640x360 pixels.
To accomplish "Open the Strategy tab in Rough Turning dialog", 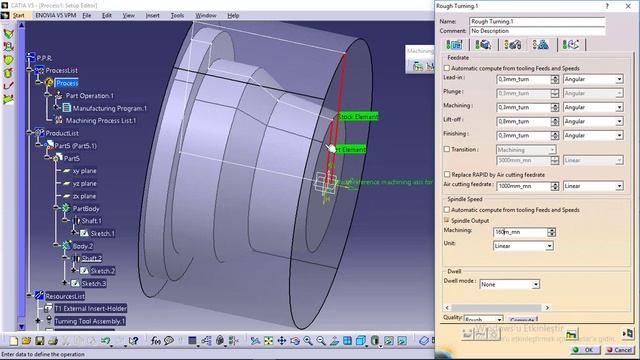I will (x=454, y=44).
